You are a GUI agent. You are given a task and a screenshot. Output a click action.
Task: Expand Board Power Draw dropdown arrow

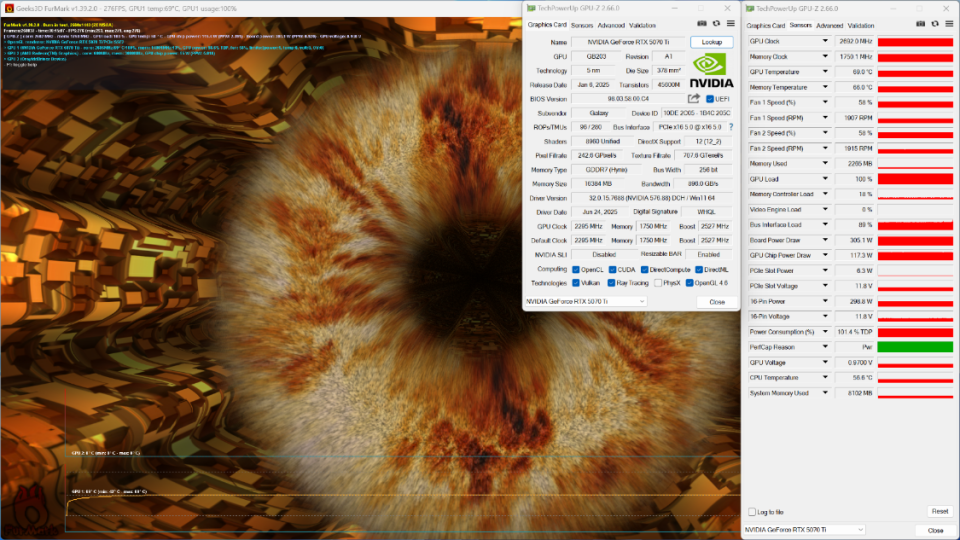(x=825, y=240)
